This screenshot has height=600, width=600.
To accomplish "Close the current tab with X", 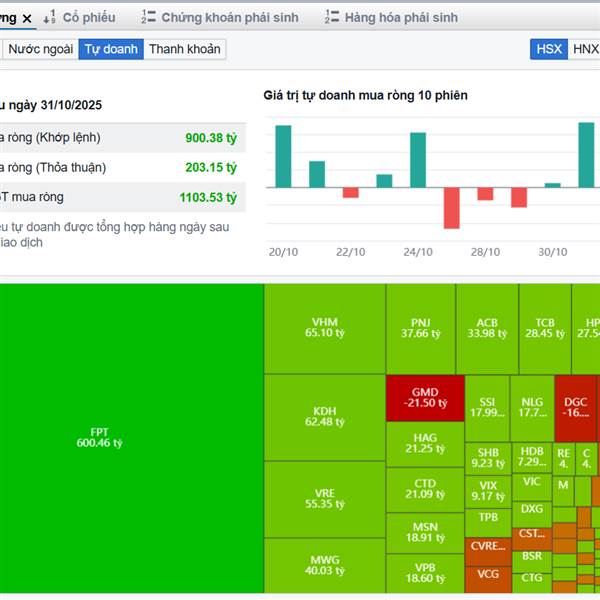I will pos(27,18).
